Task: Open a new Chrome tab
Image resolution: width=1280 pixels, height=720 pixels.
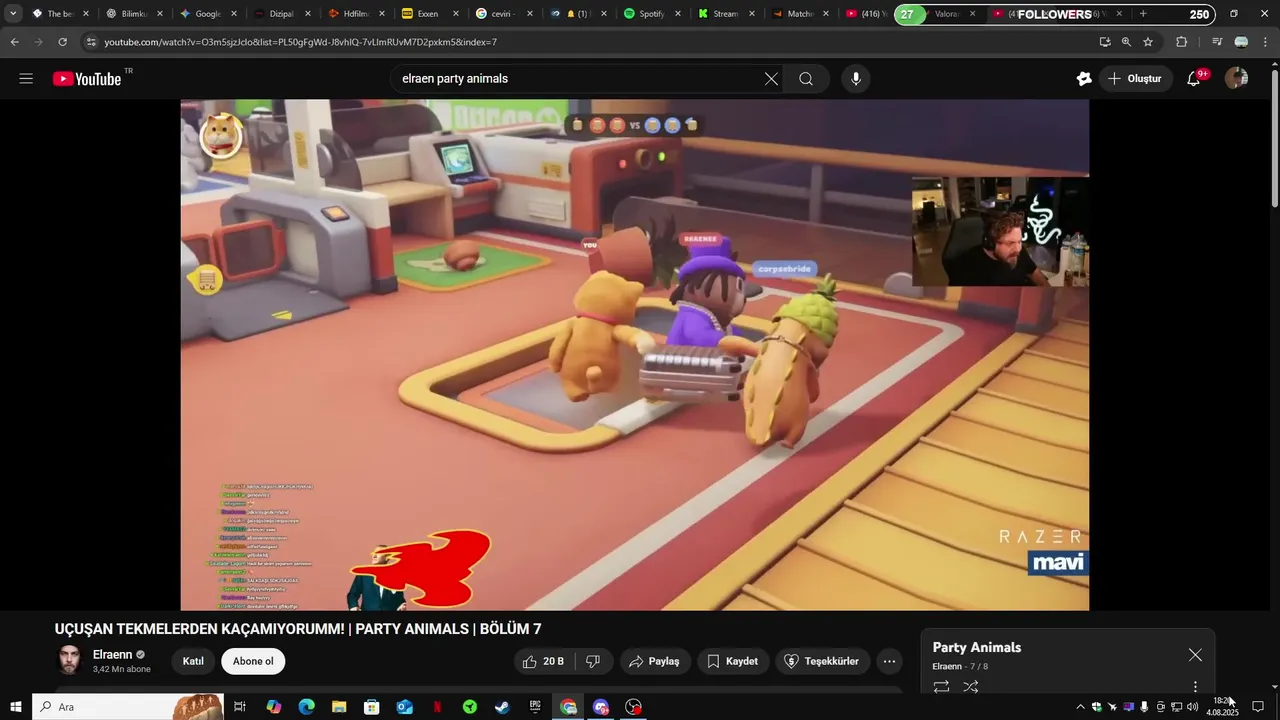Action: tap(1143, 14)
